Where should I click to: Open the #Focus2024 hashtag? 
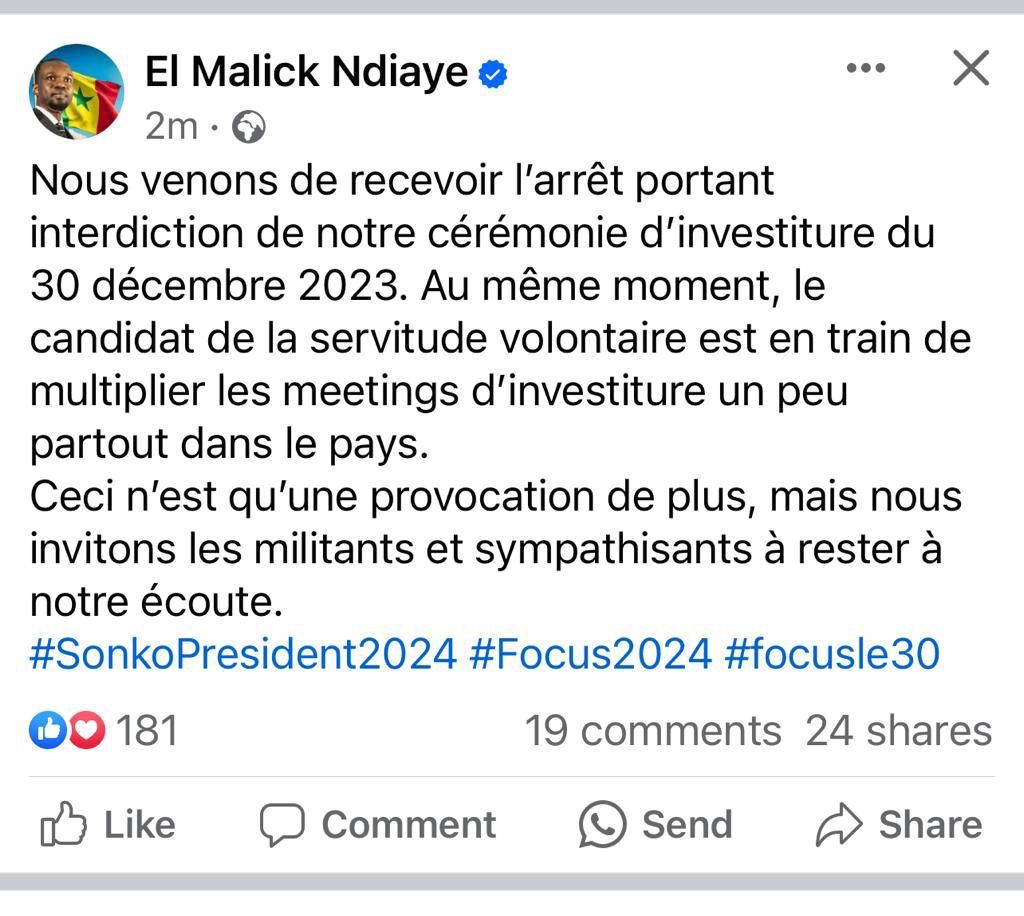(590, 654)
